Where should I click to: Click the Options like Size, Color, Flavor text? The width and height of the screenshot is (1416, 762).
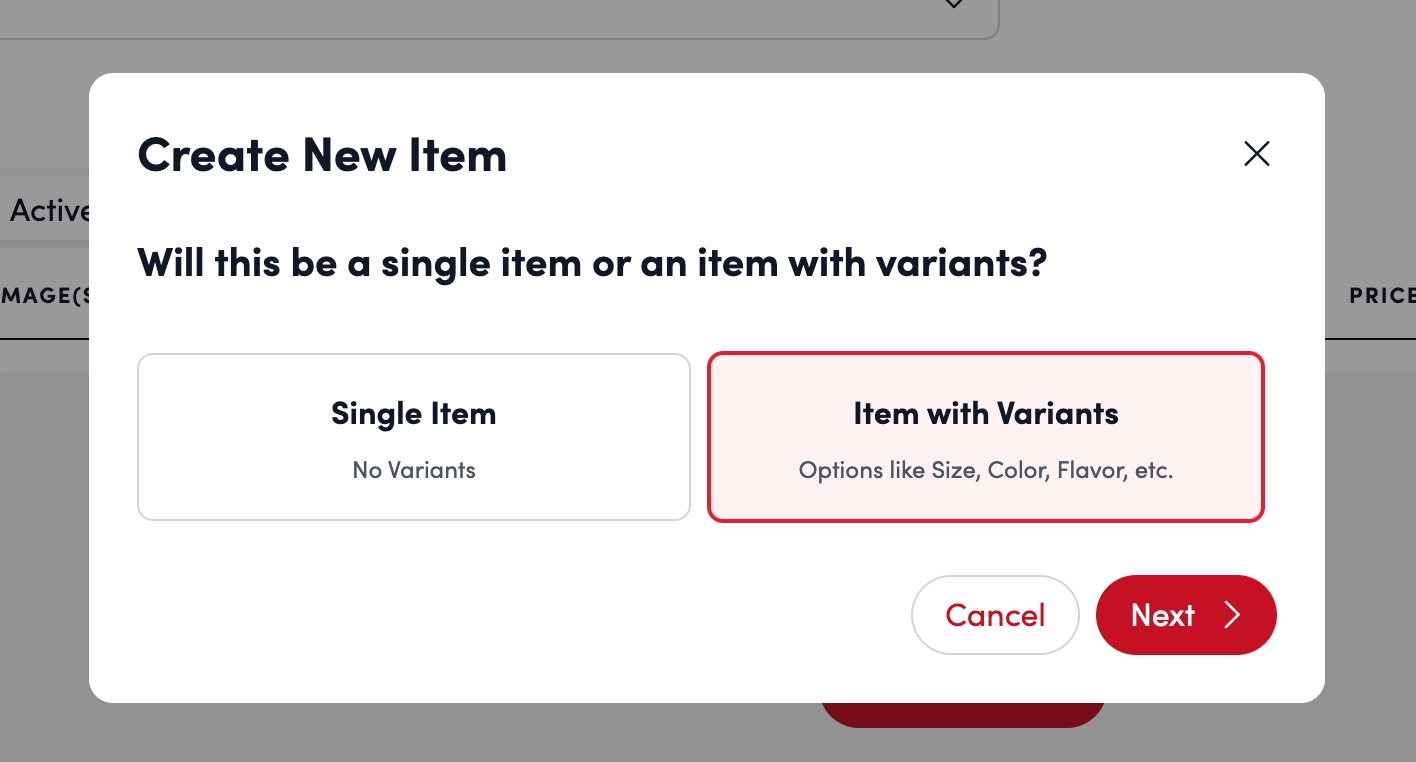(985, 470)
